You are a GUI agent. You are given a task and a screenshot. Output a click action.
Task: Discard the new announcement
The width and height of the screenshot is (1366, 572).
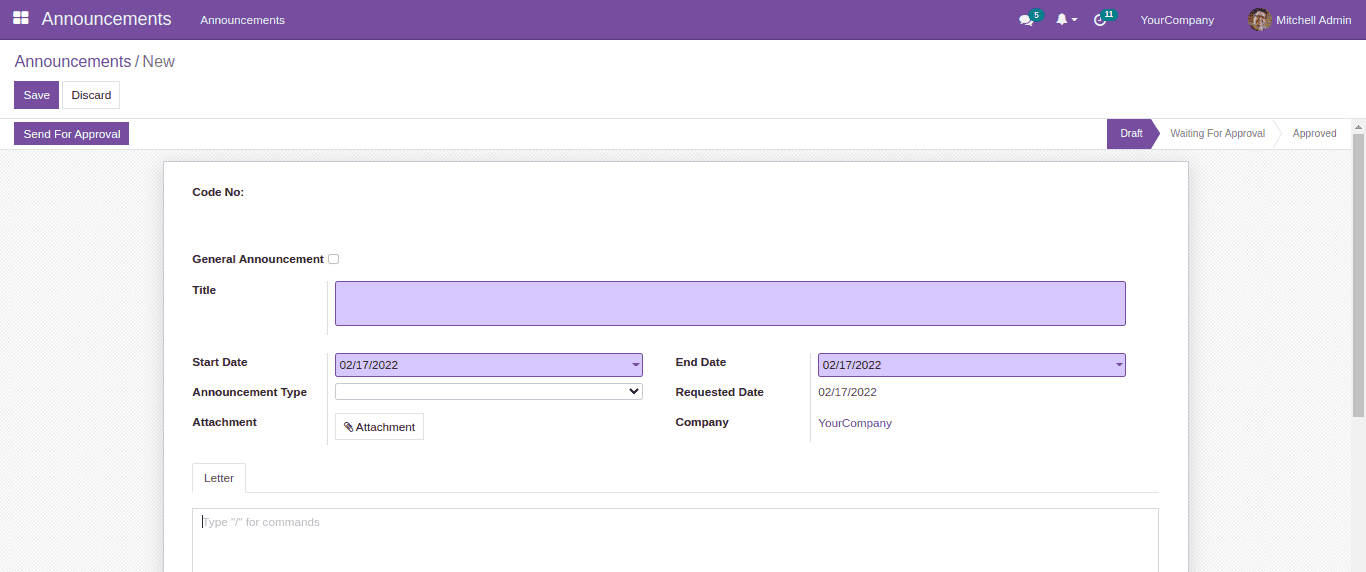[x=91, y=95]
